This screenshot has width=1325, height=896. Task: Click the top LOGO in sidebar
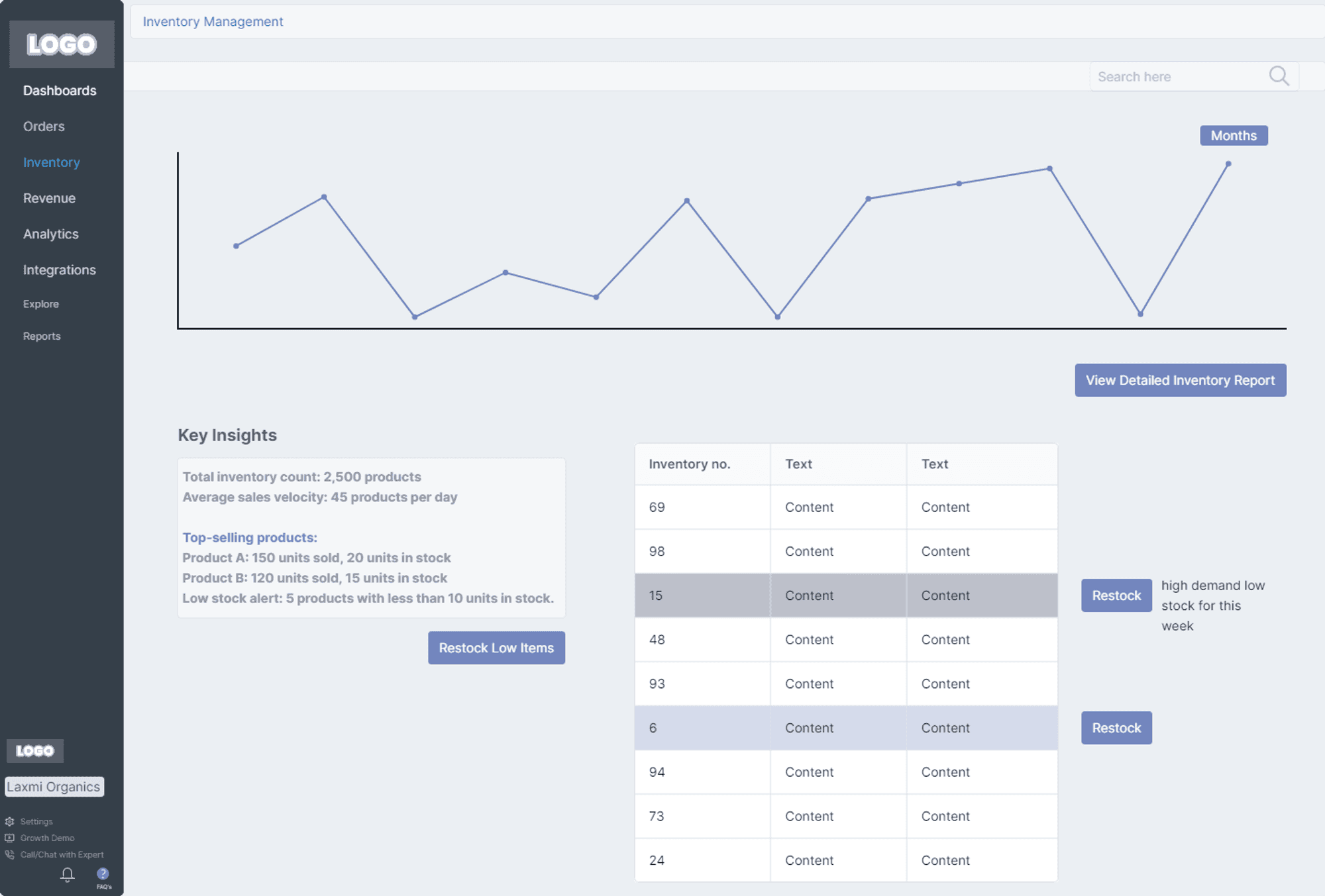click(x=62, y=44)
